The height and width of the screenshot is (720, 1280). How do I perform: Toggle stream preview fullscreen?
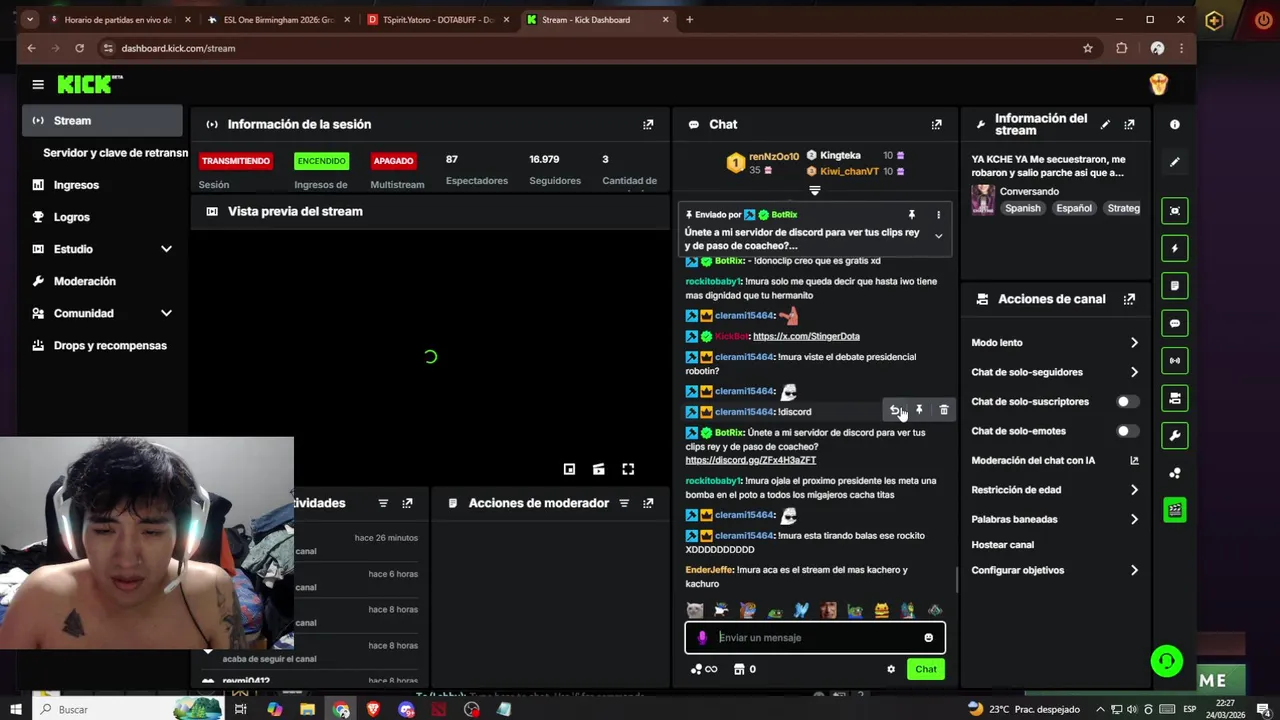pyautogui.click(x=628, y=469)
